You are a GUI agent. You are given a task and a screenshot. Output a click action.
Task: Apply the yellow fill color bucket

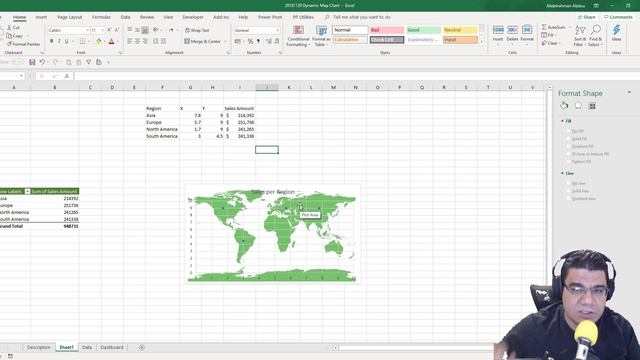click(98, 41)
